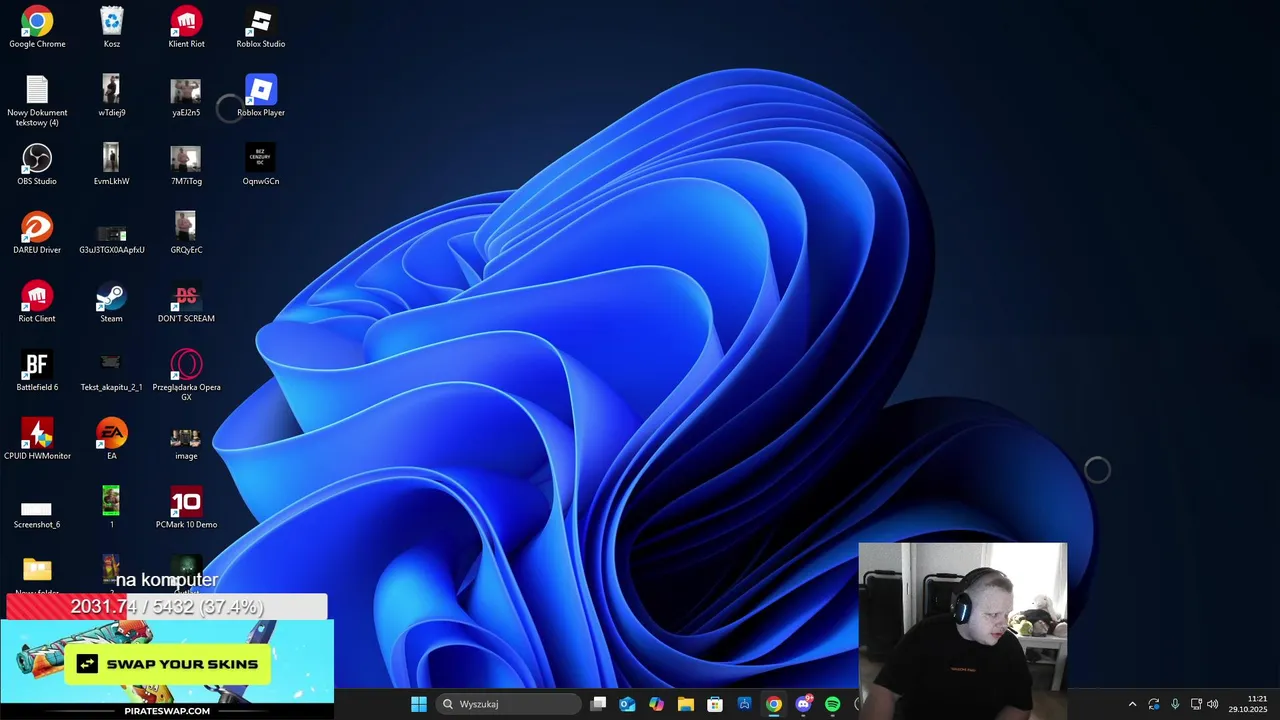Screen dimensions: 1280x720
Task: Open the EvmLkhW image file
Action: (112, 165)
